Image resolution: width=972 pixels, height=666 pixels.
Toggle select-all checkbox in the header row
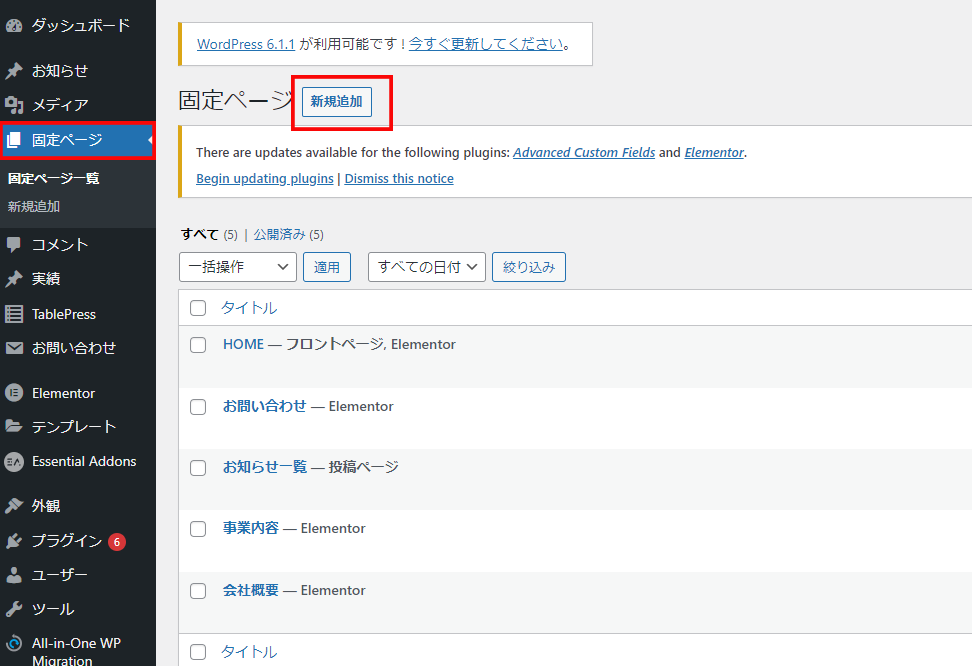tap(198, 308)
